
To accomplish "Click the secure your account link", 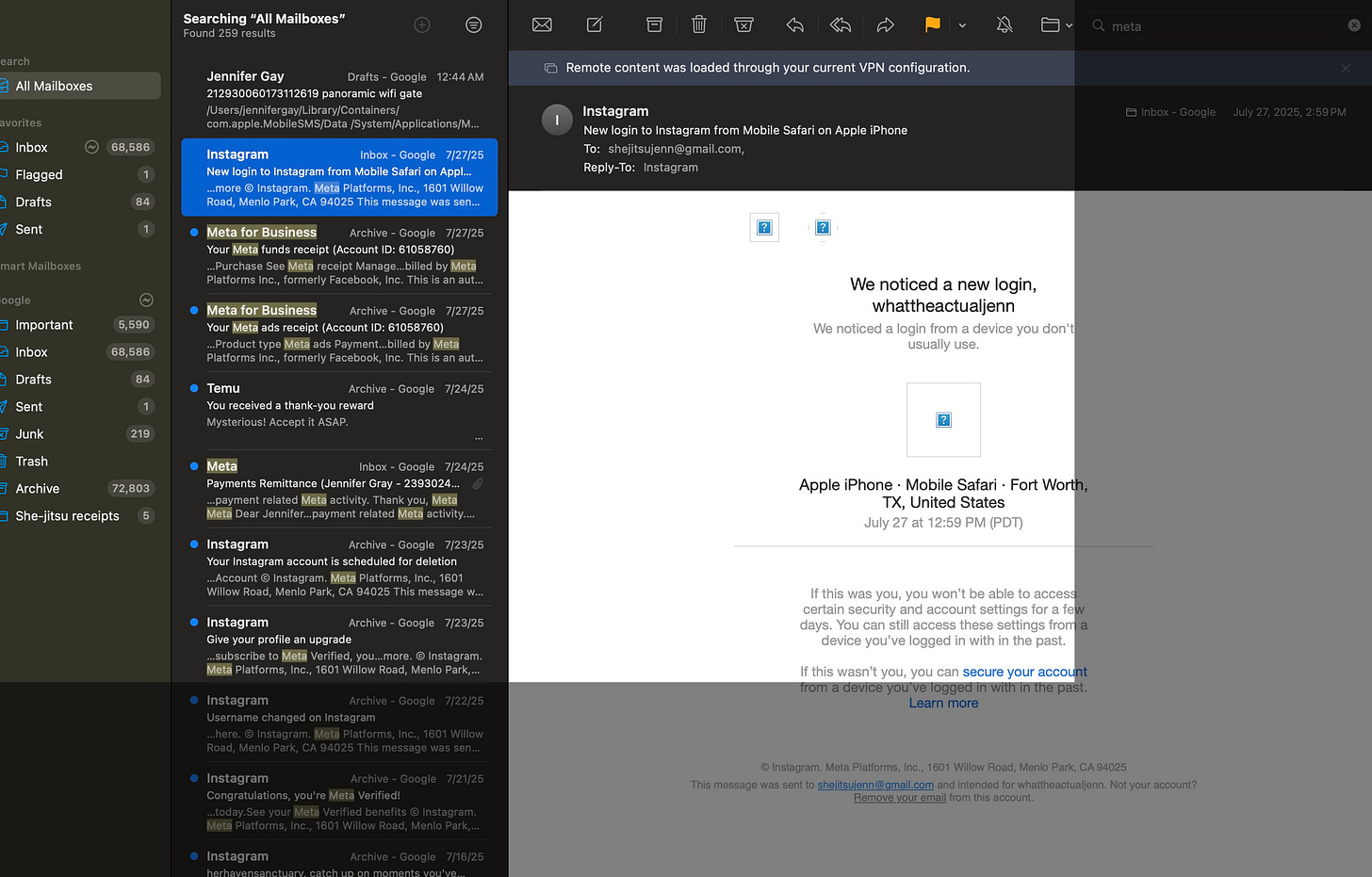I will pyautogui.click(x=1024, y=672).
